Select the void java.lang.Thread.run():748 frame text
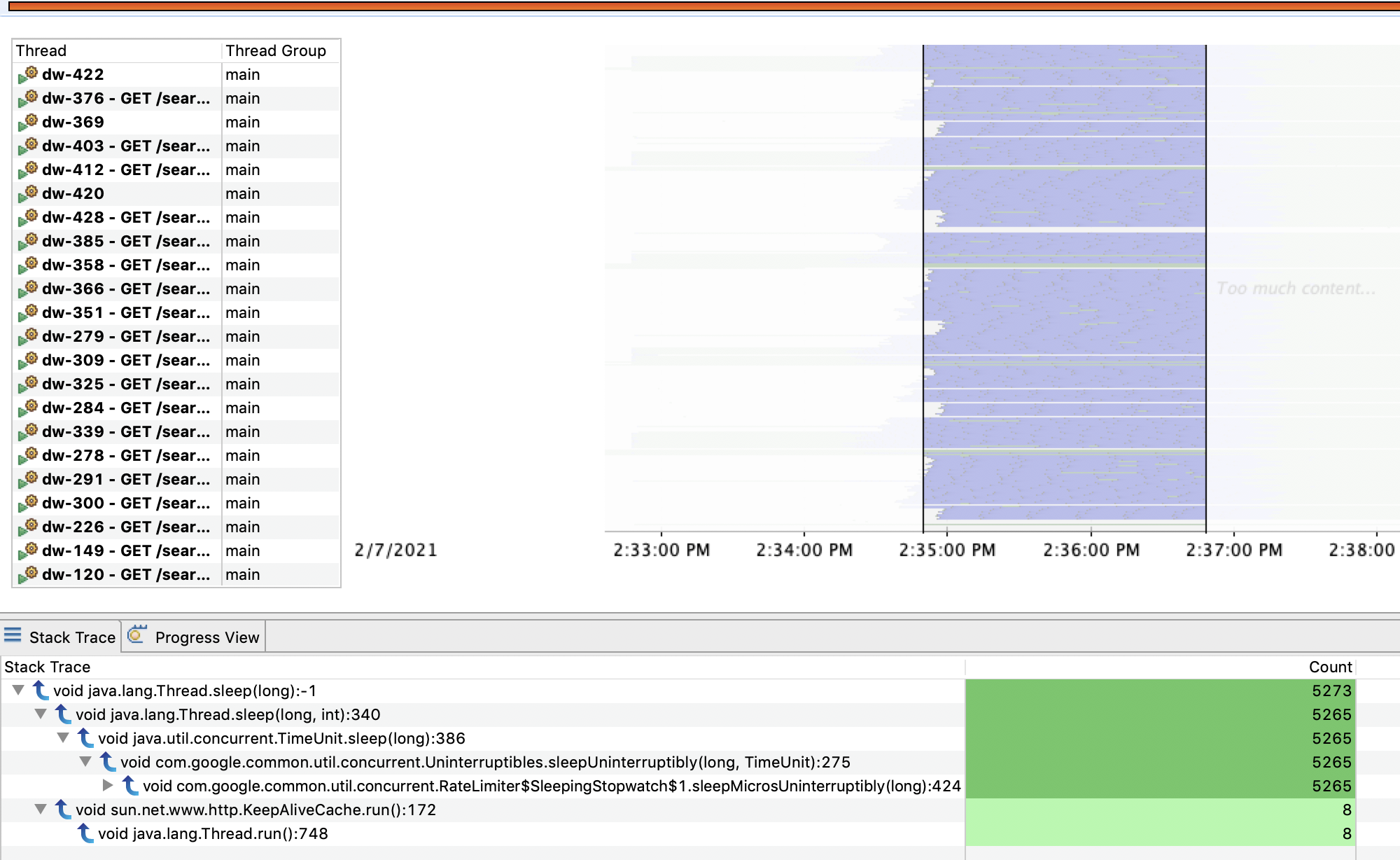 pos(213,833)
